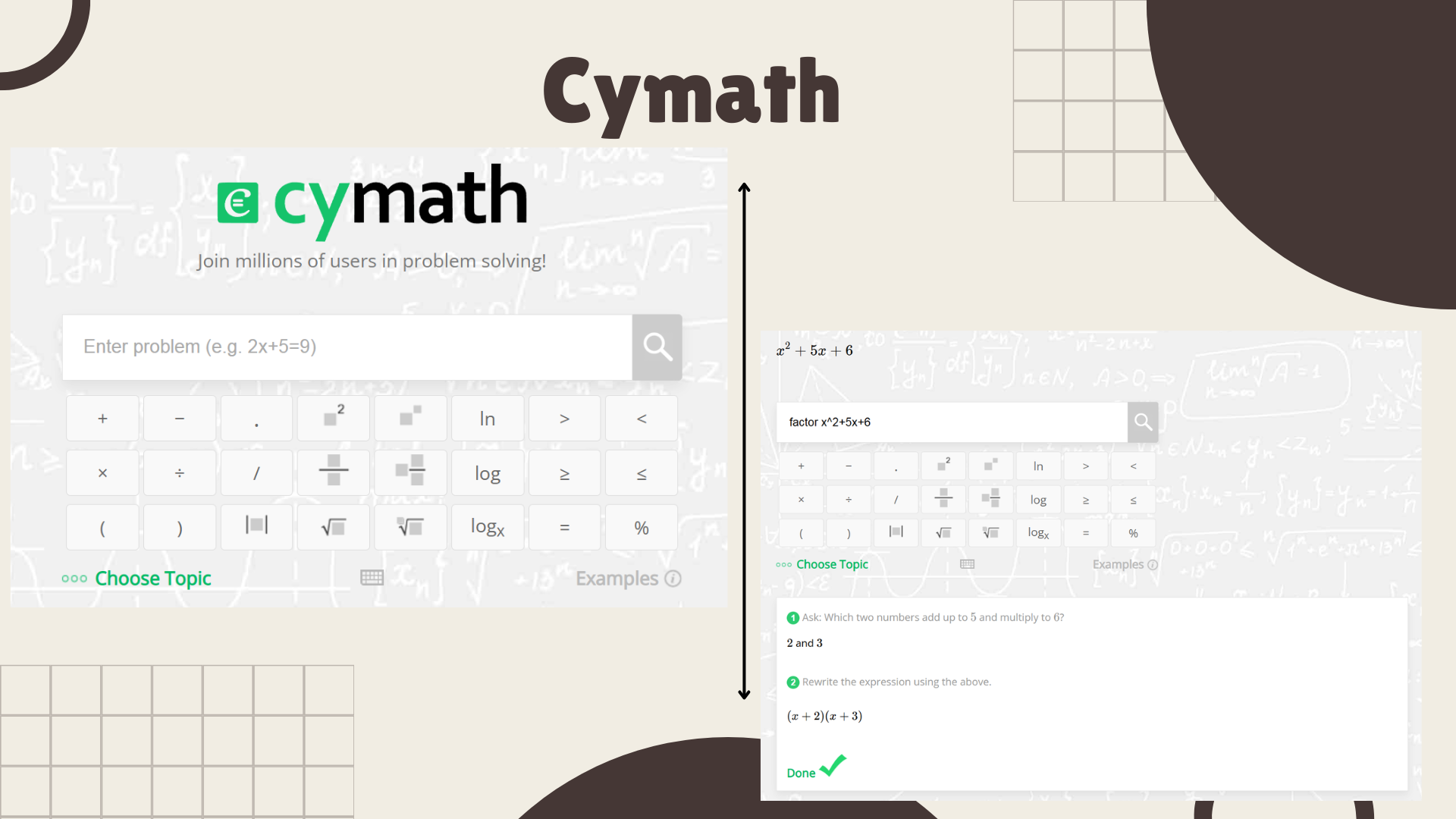Insert greater-than sign in the left keypad
The height and width of the screenshot is (819, 1456).
point(564,419)
